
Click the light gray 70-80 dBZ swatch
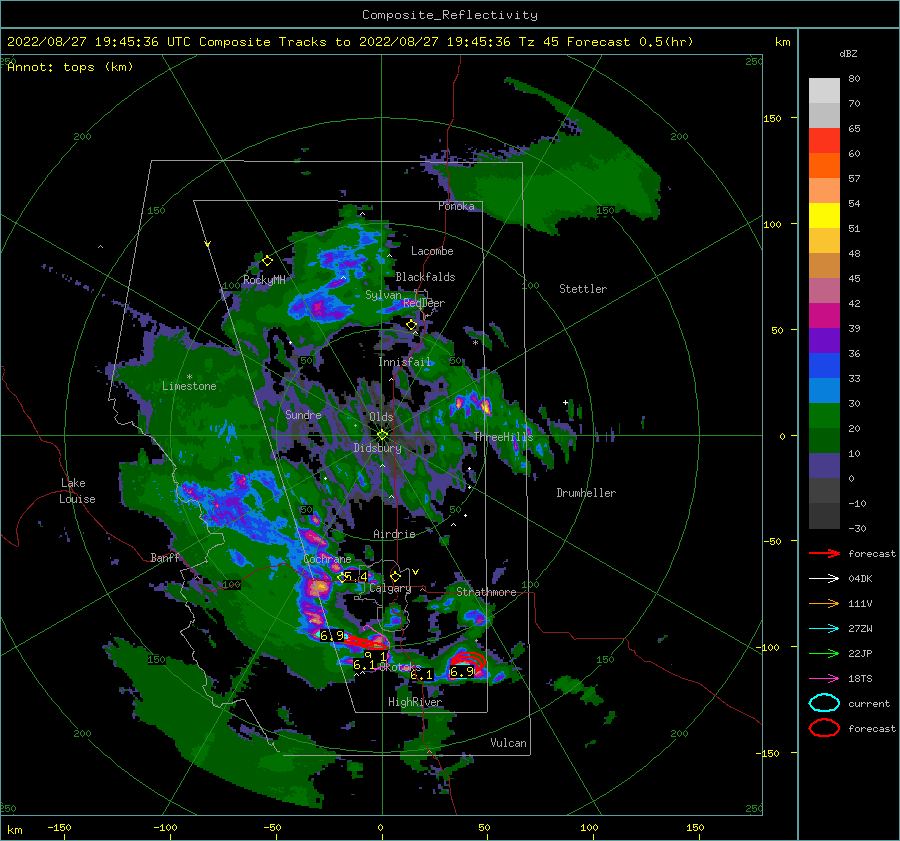pyautogui.click(x=824, y=91)
